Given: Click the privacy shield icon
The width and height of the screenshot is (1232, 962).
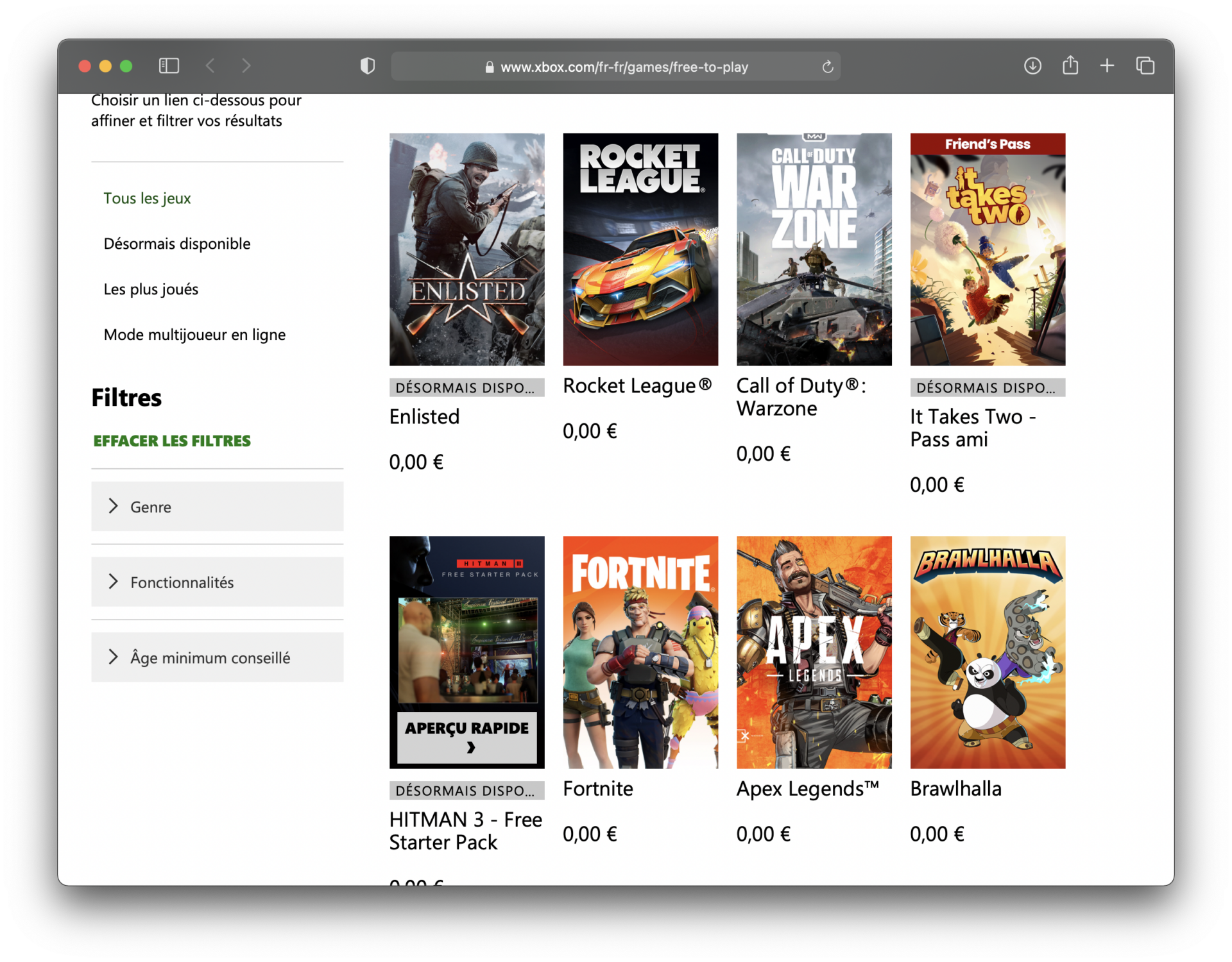Looking at the screenshot, I should [x=368, y=66].
